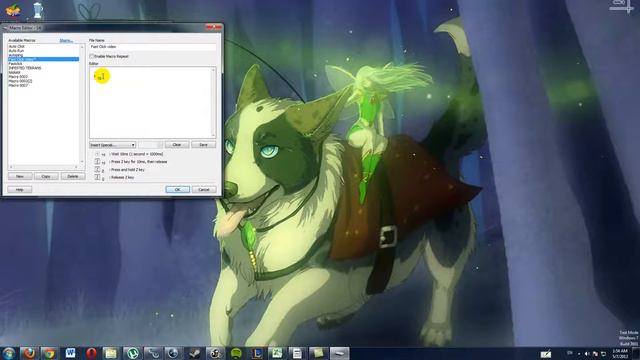Screen dimensions: 640x360
Task: Open the Insert Special dropdown
Action: (112, 145)
